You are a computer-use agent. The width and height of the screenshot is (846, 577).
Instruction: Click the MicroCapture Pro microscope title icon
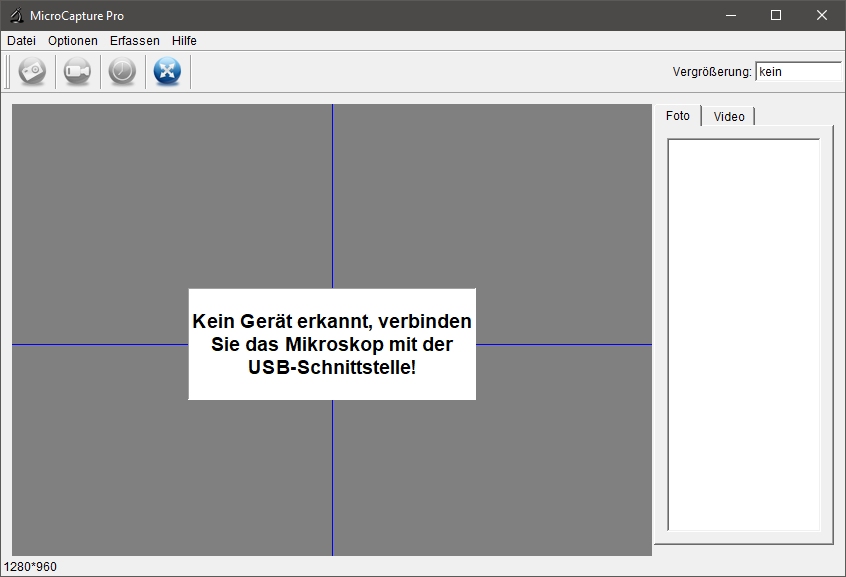(x=16, y=16)
